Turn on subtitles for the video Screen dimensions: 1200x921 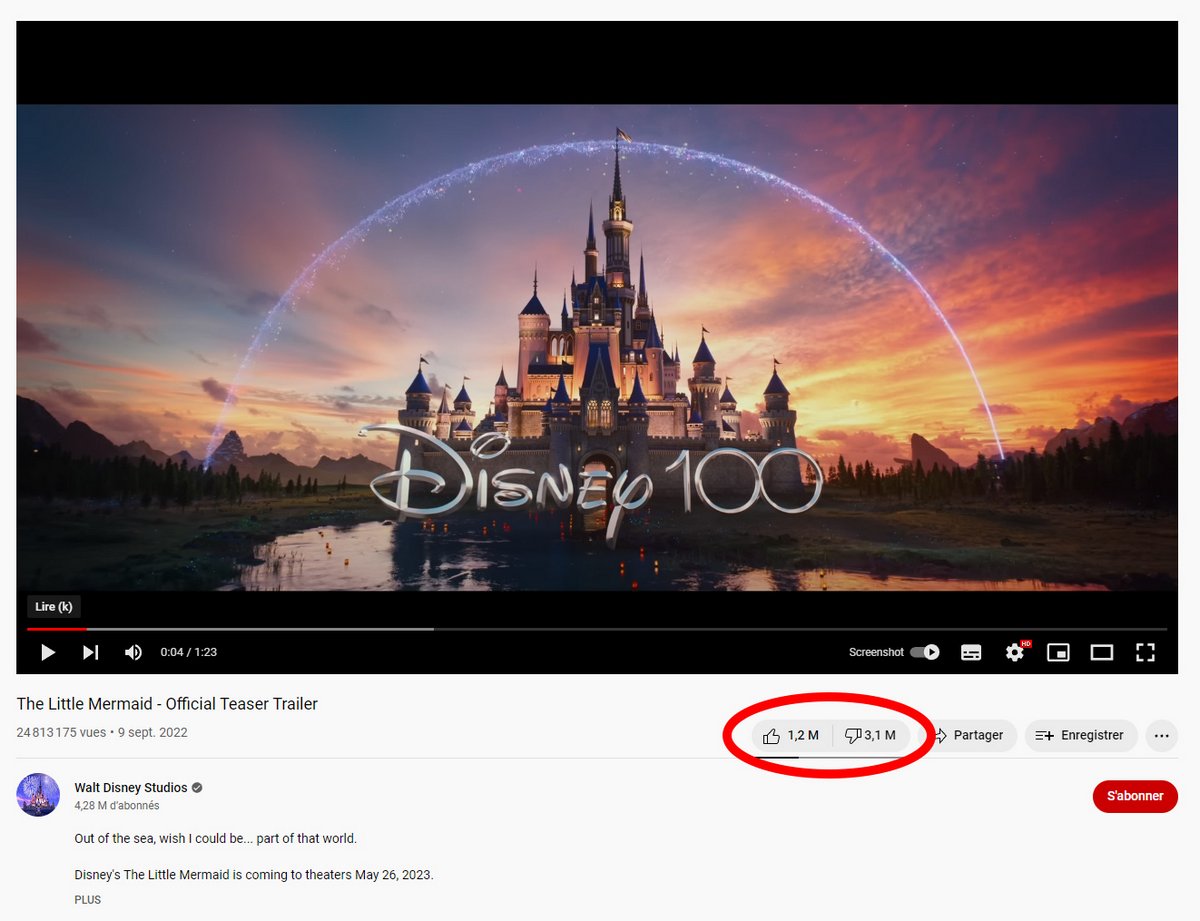[970, 652]
